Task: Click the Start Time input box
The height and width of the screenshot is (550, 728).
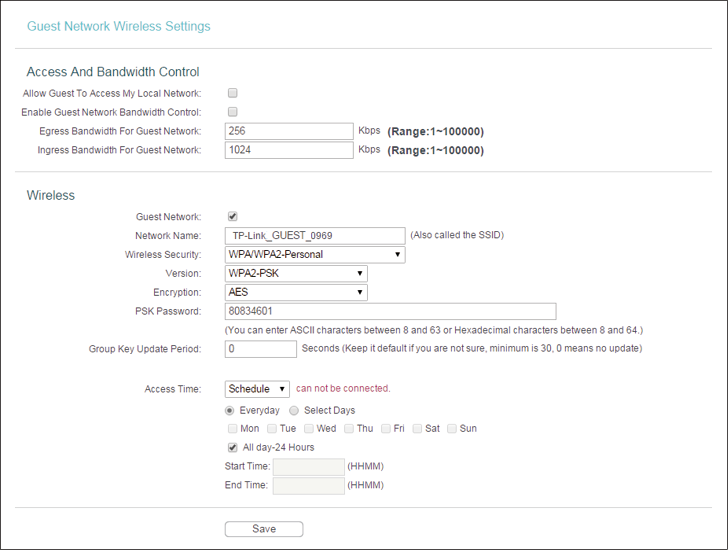Action: (309, 466)
